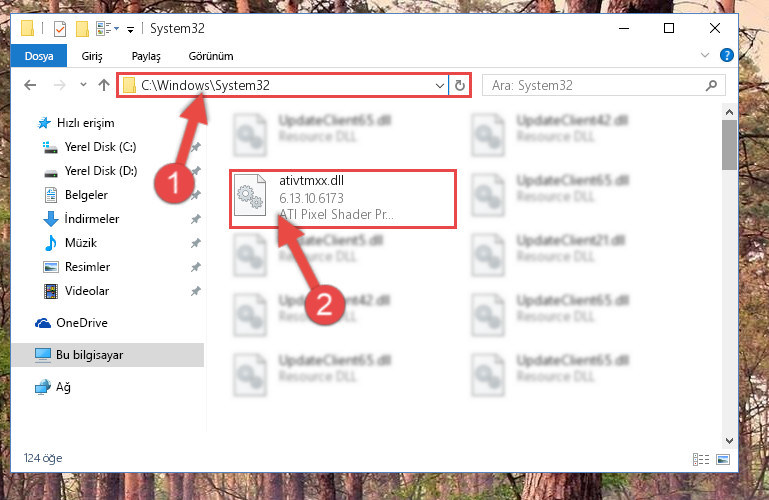Unpin İndirmeler from quick access pin icon
769x500 pixels.
point(196,219)
